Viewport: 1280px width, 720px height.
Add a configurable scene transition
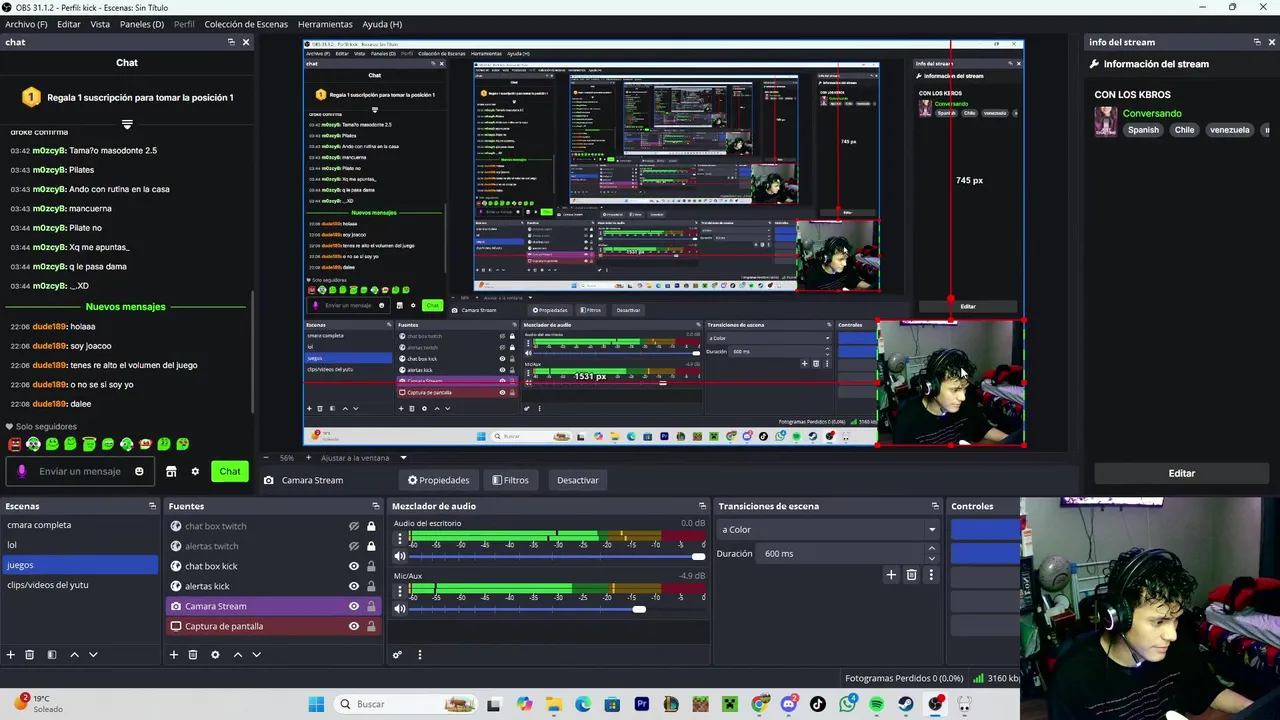click(891, 575)
